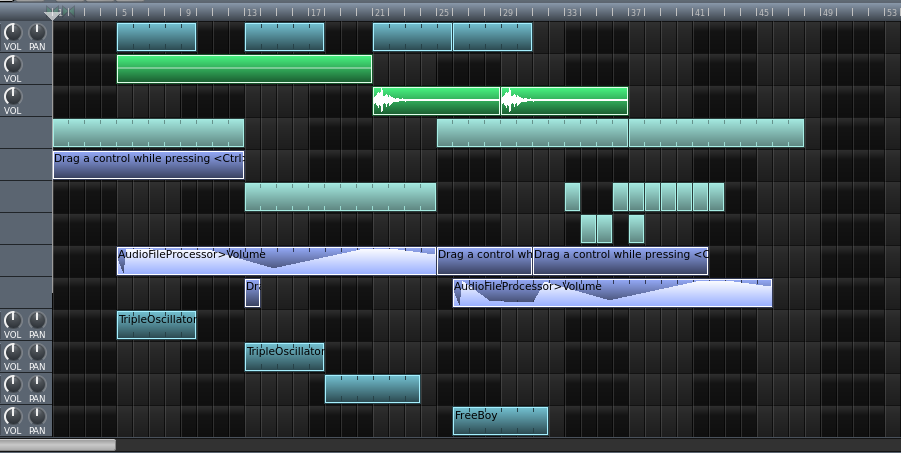Select the waveform sample clip starting at bar 29
Image resolution: width=901 pixels, height=453 pixels.
coord(564,101)
